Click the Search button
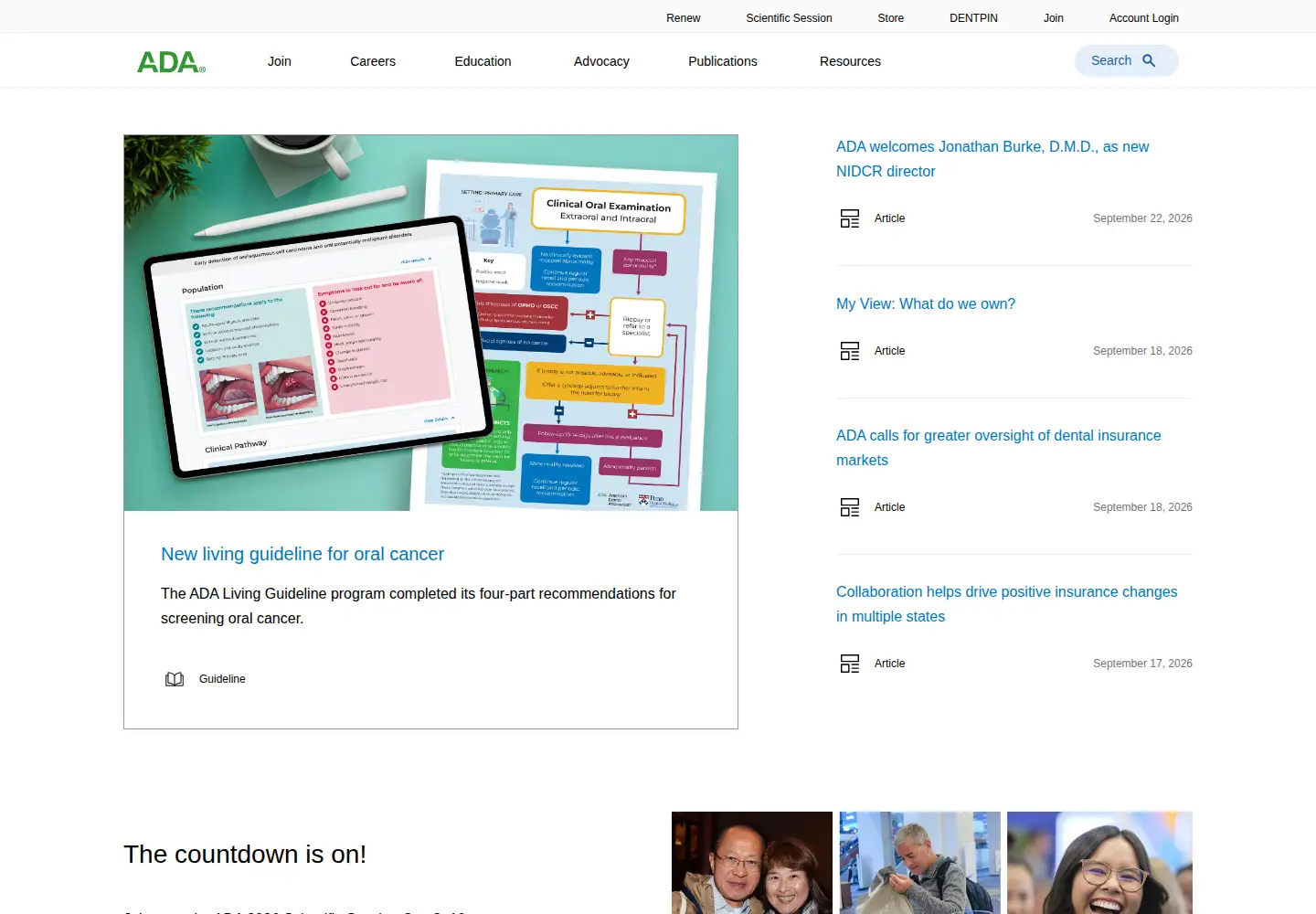Image resolution: width=1316 pixels, height=914 pixels. click(x=1127, y=60)
